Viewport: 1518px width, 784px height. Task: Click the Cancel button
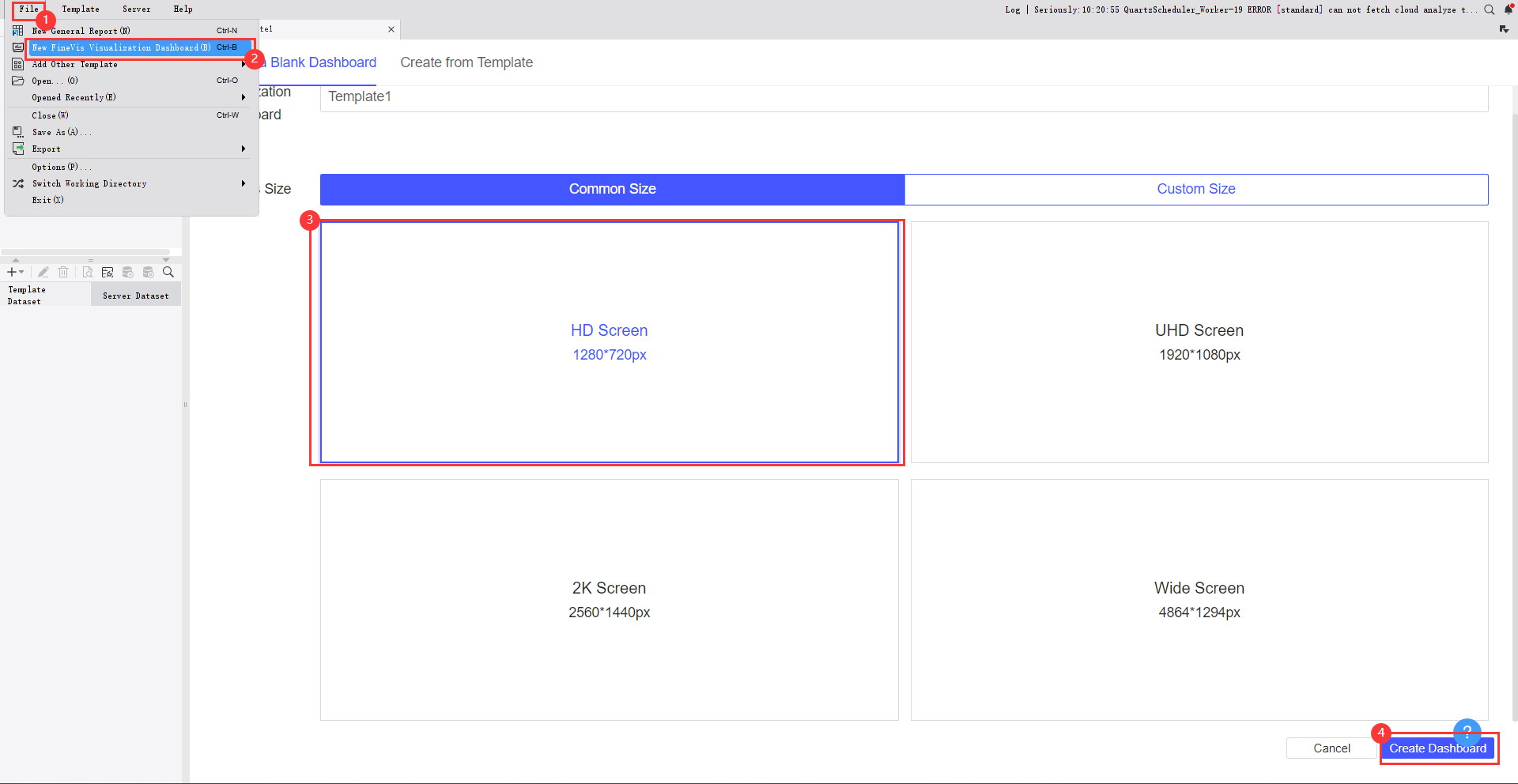pyautogui.click(x=1331, y=748)
